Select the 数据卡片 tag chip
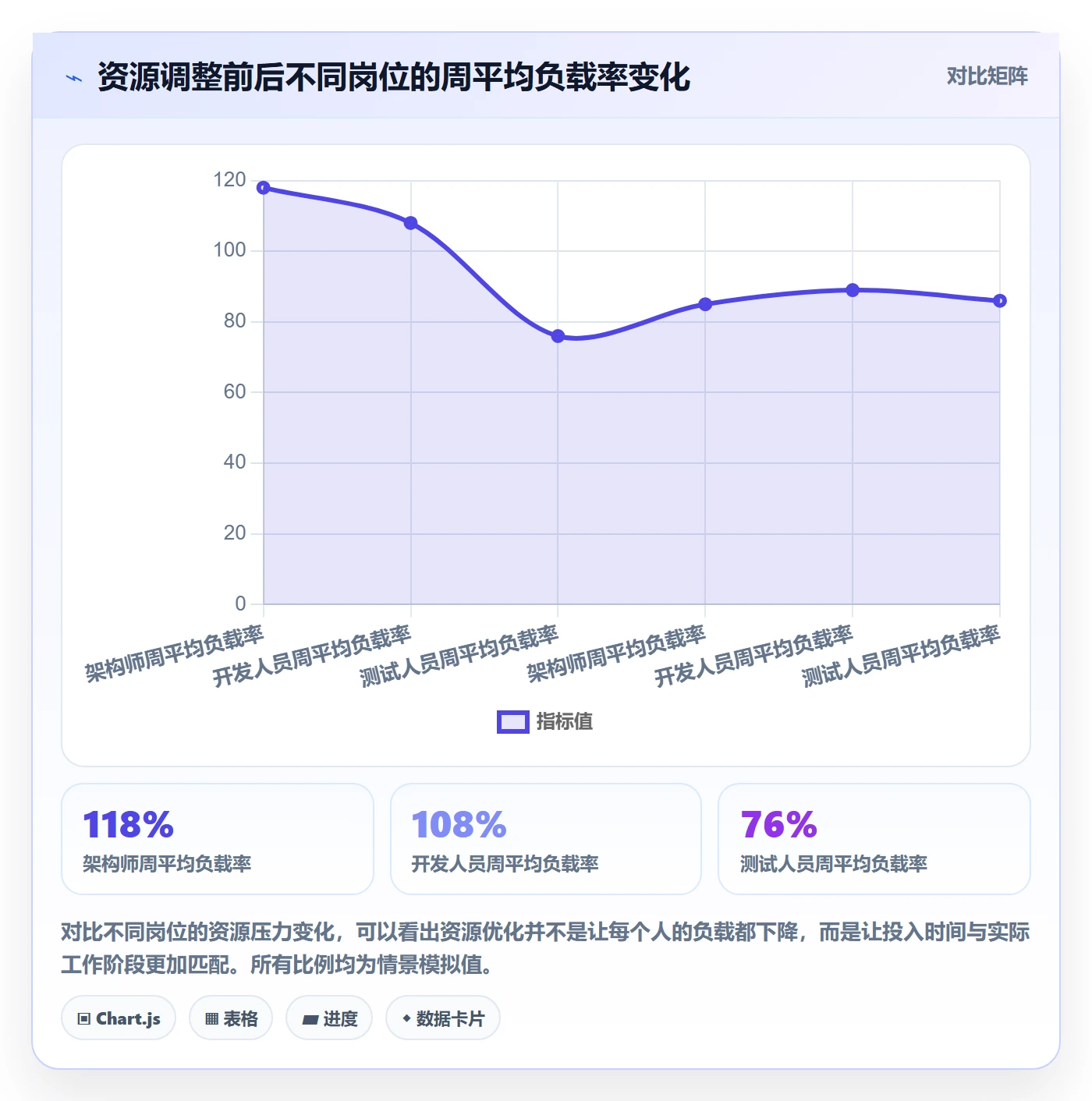The height and width of the screenshot is (1101, 1092). tap(443, 1018)
